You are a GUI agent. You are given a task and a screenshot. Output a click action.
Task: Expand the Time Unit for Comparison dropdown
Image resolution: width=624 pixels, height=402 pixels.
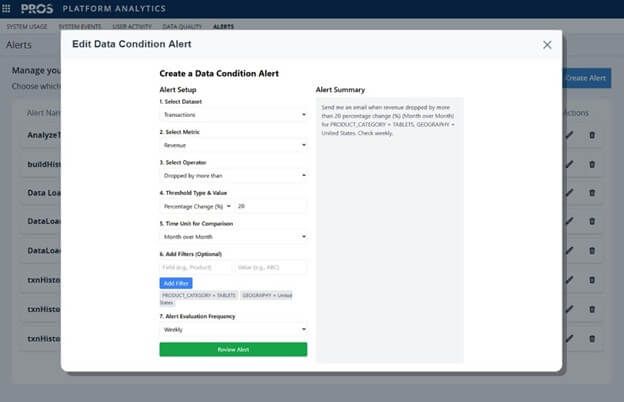pyautogui.click(x=233, y=237)
